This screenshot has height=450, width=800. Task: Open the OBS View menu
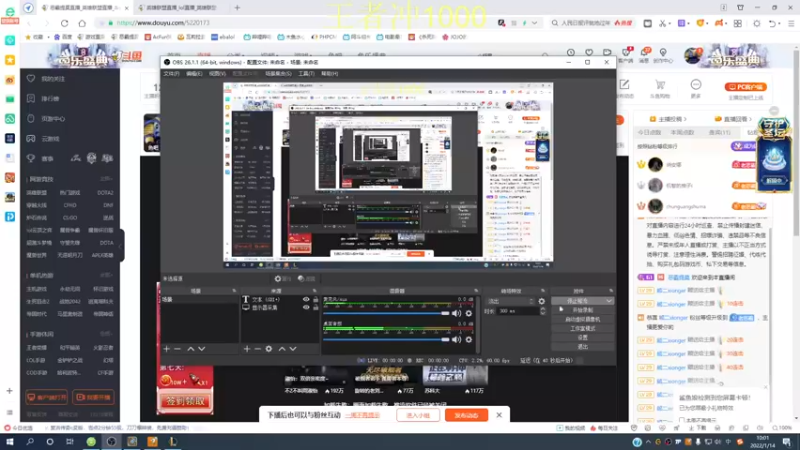217,73
